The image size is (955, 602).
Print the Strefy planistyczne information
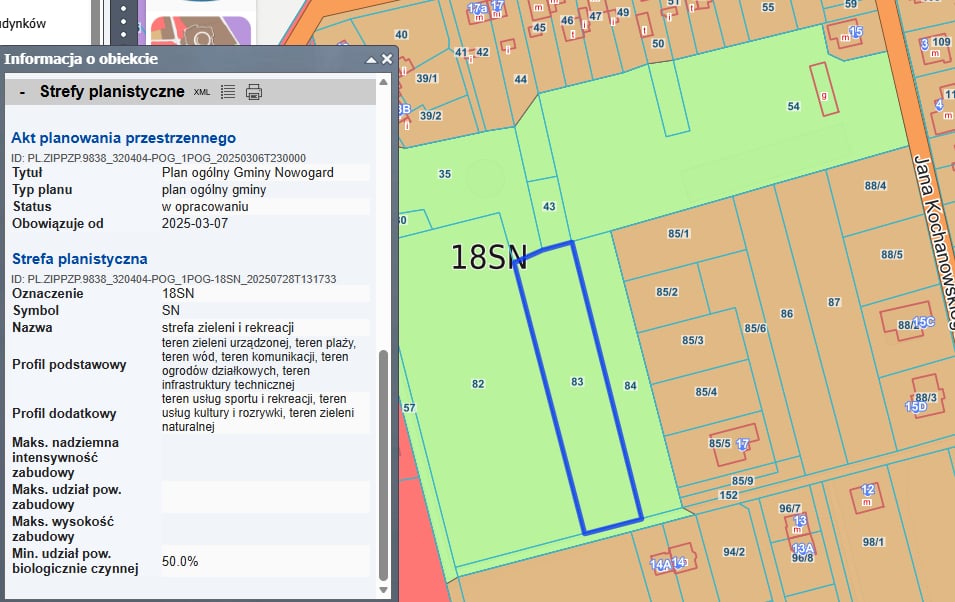[x=254, y=92]
